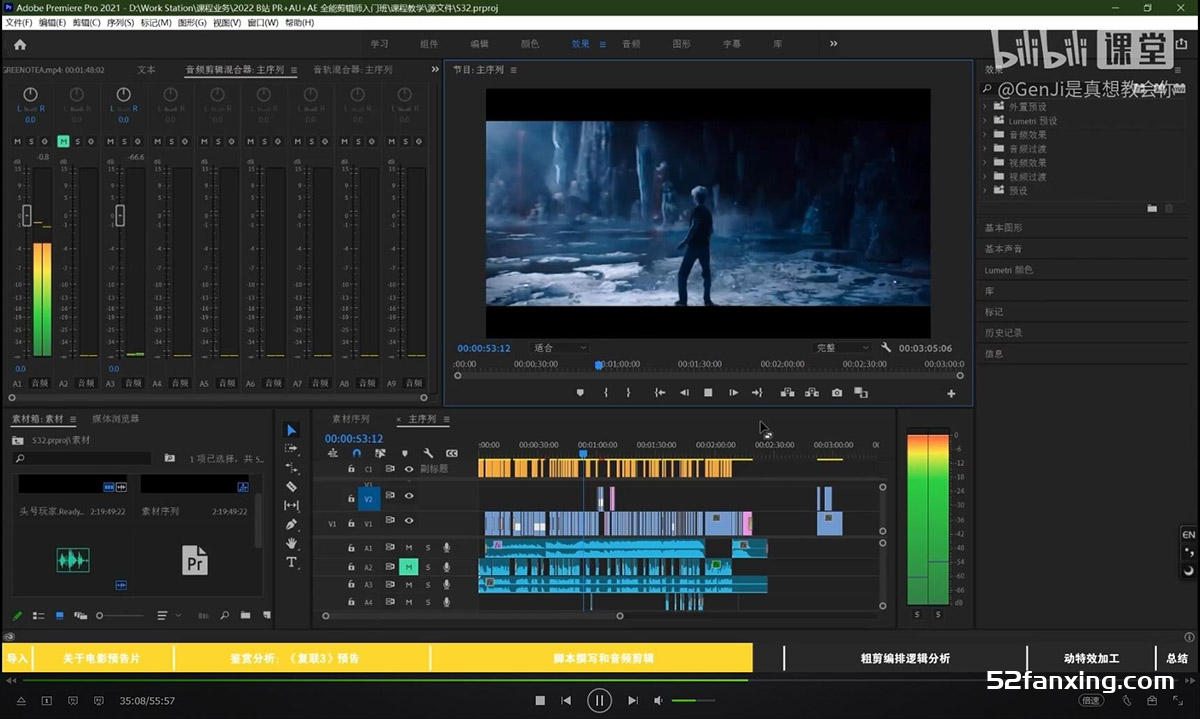1200x719 pixels.
Task: Open the playback resolution dropdown 完整
Action: click(x=842, y=348)
